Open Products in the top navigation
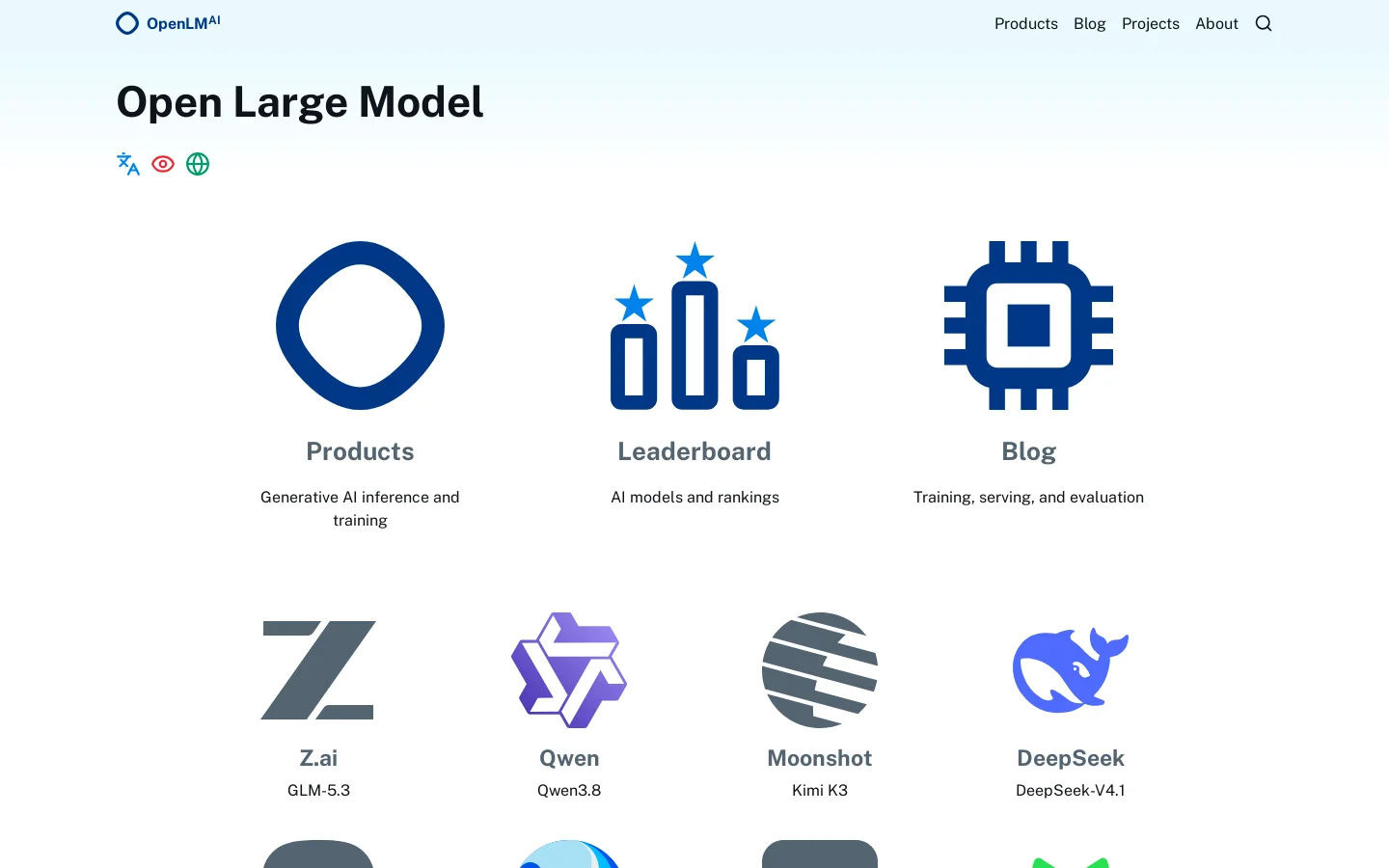The width and height of the screenshot is (1389, 868). tap(1026, 23)
